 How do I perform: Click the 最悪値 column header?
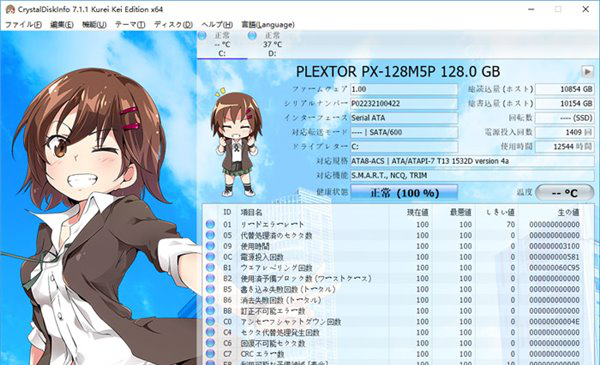461,212
